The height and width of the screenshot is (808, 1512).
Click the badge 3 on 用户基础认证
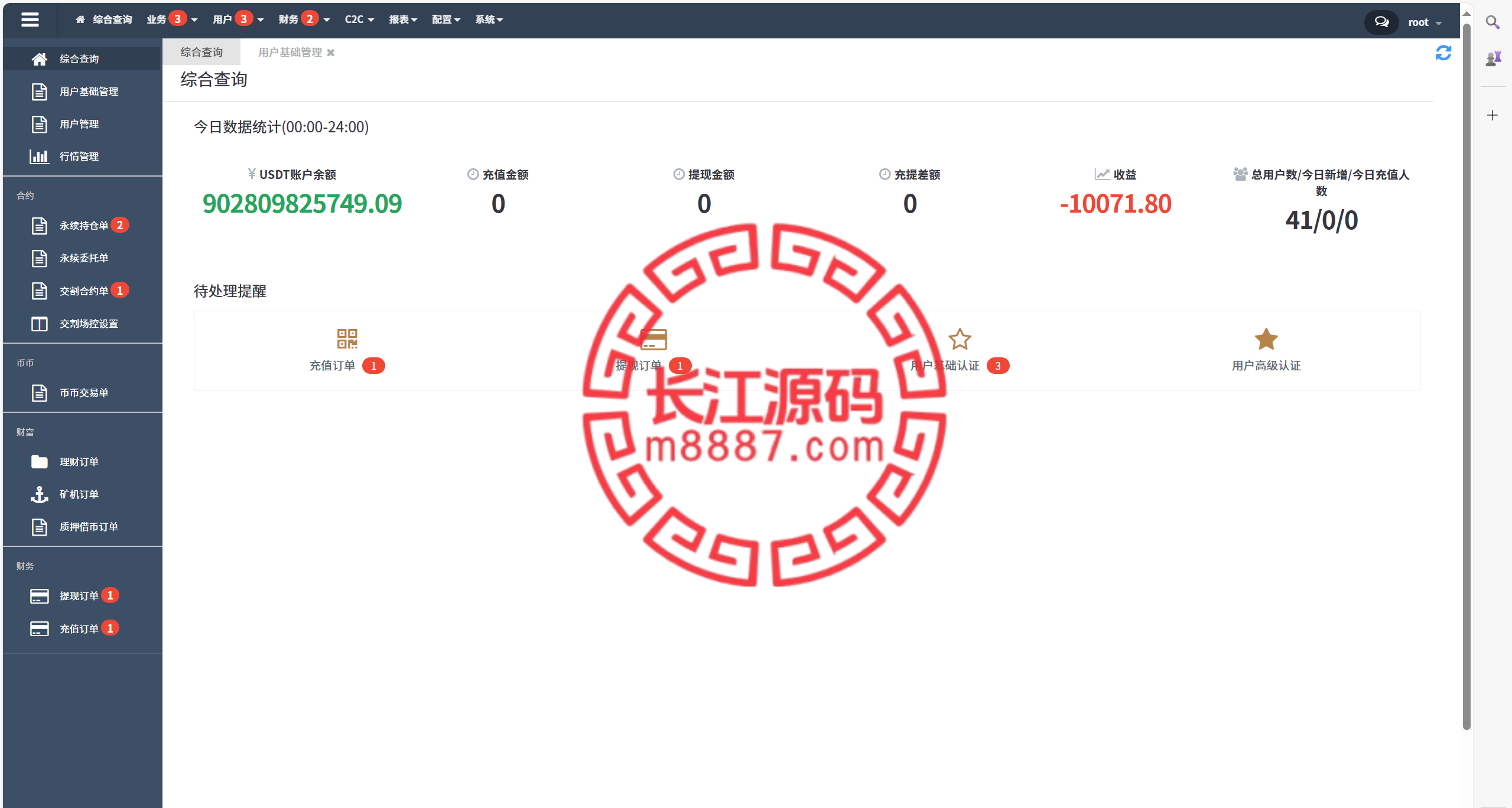click(998, 366)
